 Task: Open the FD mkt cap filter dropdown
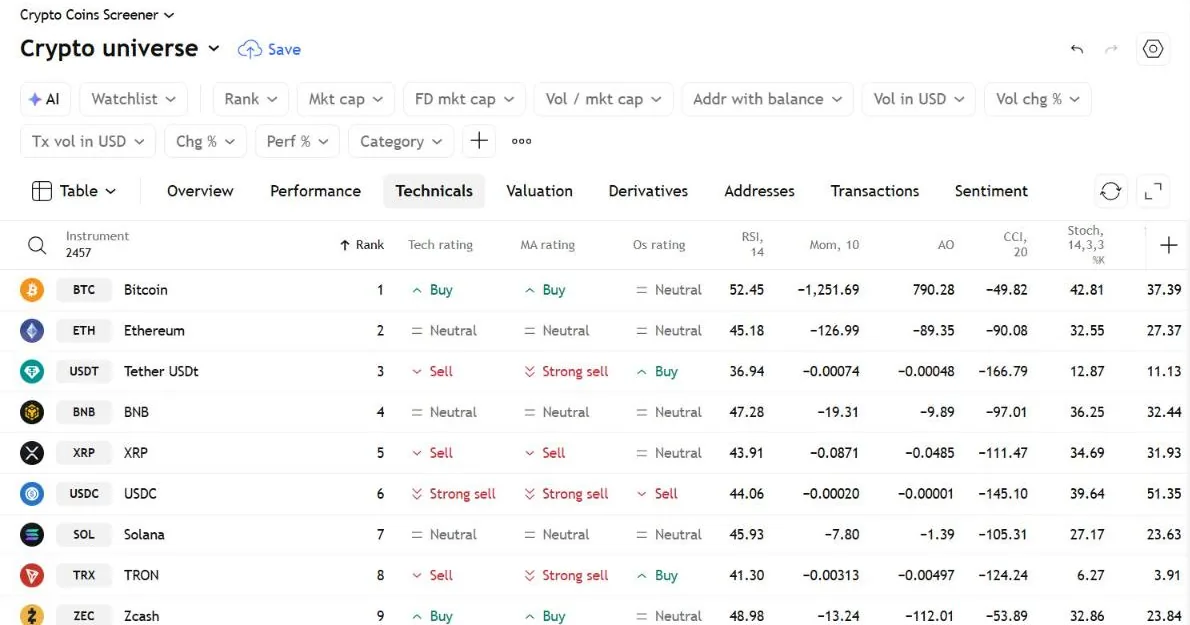464,99
